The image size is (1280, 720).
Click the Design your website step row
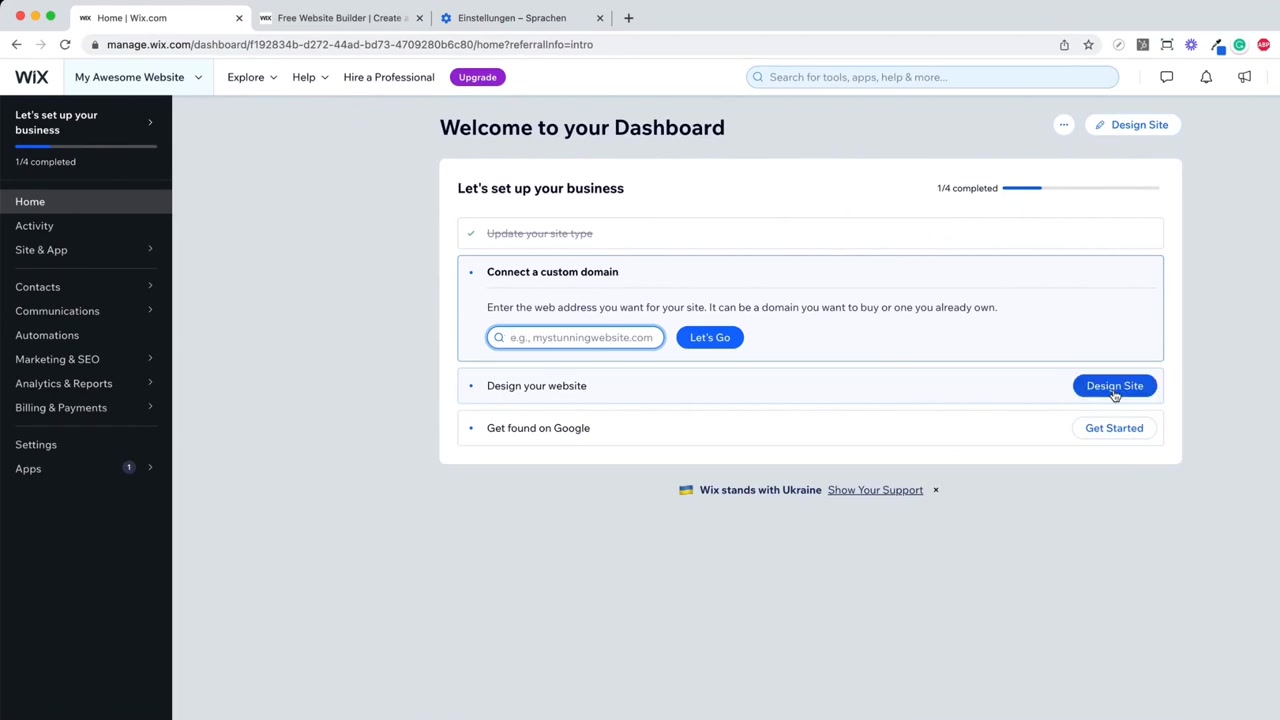[x=810, y=386]
